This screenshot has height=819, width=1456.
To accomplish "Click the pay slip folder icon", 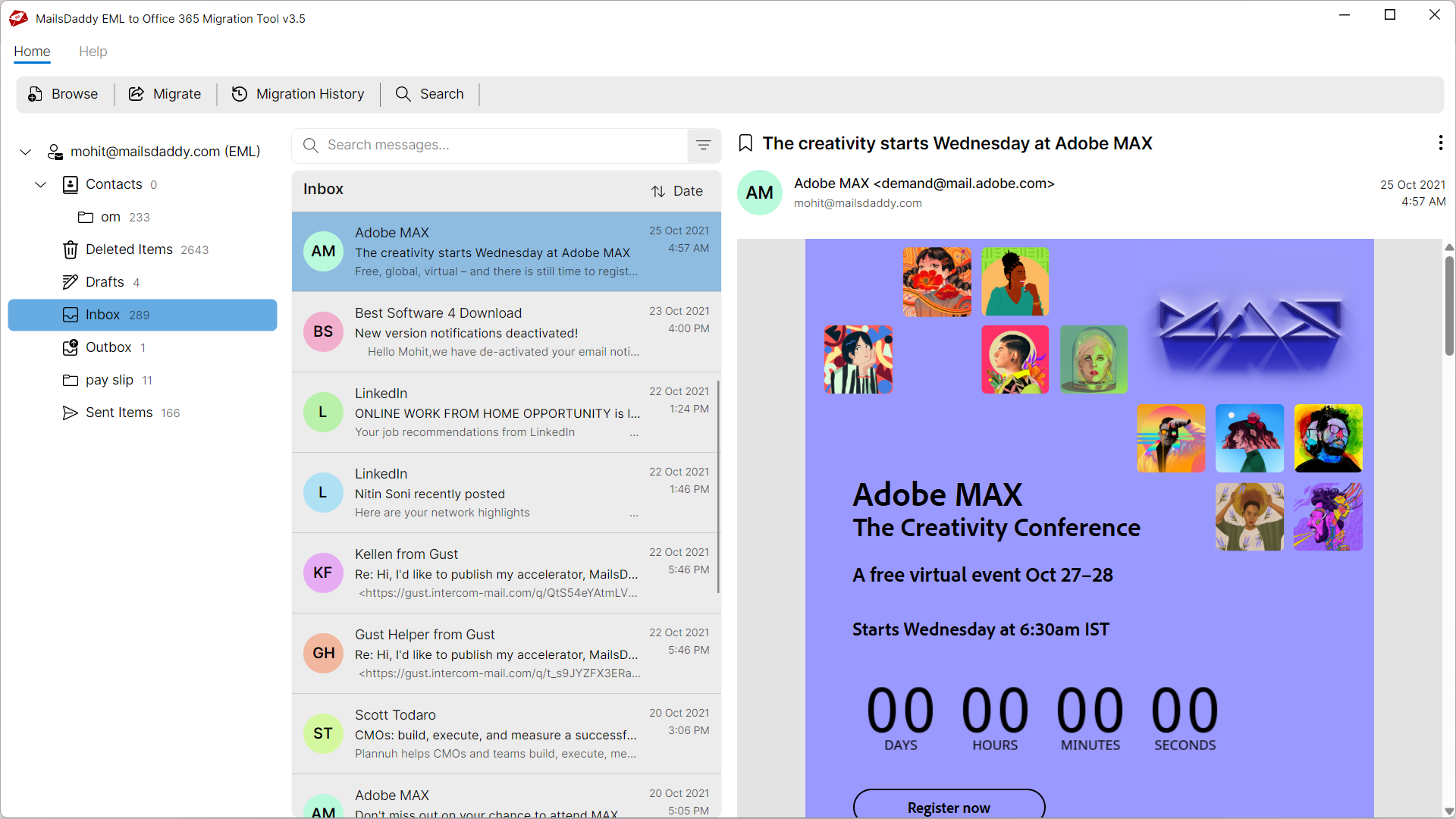I will coord(71,380).
